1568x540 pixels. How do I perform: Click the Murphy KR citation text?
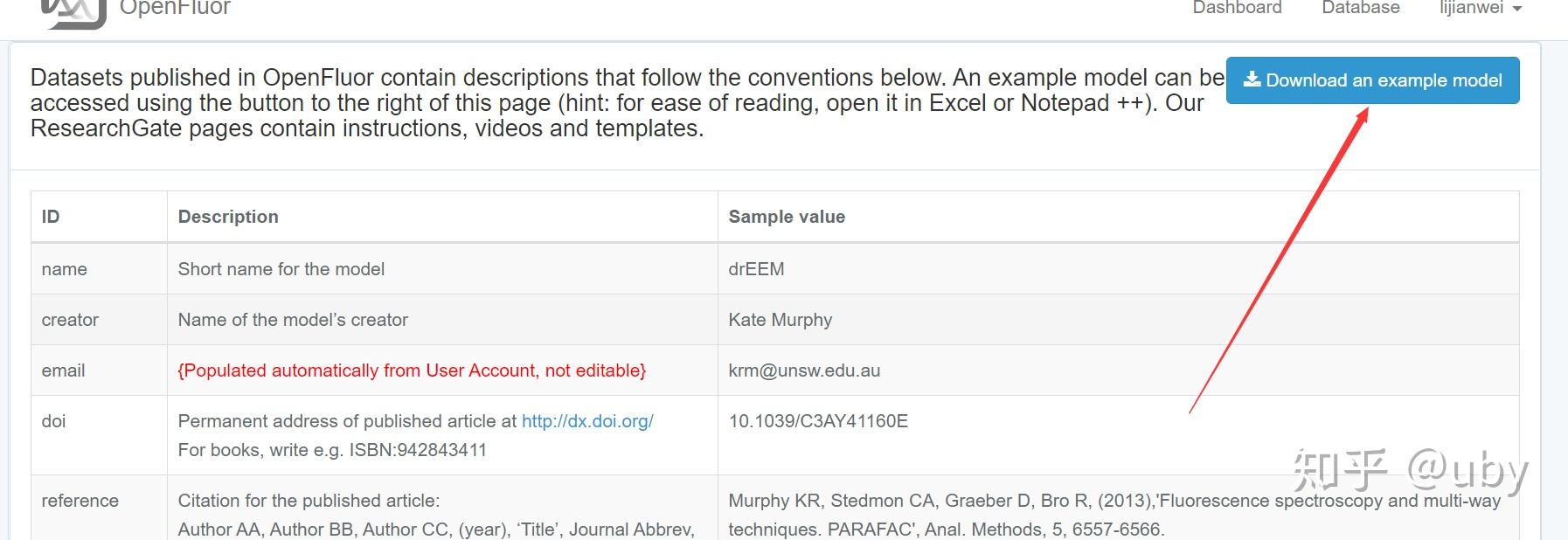point(1114,515)
